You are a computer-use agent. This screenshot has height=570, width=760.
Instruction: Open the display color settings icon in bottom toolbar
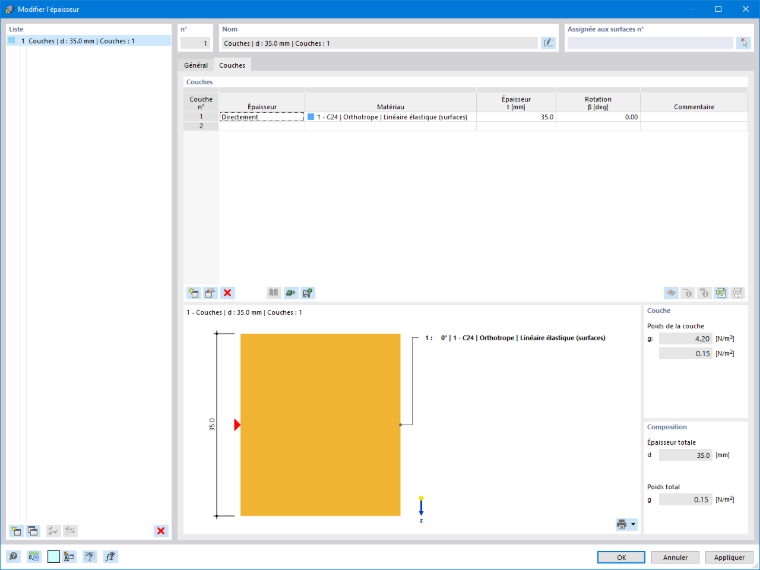69,556
